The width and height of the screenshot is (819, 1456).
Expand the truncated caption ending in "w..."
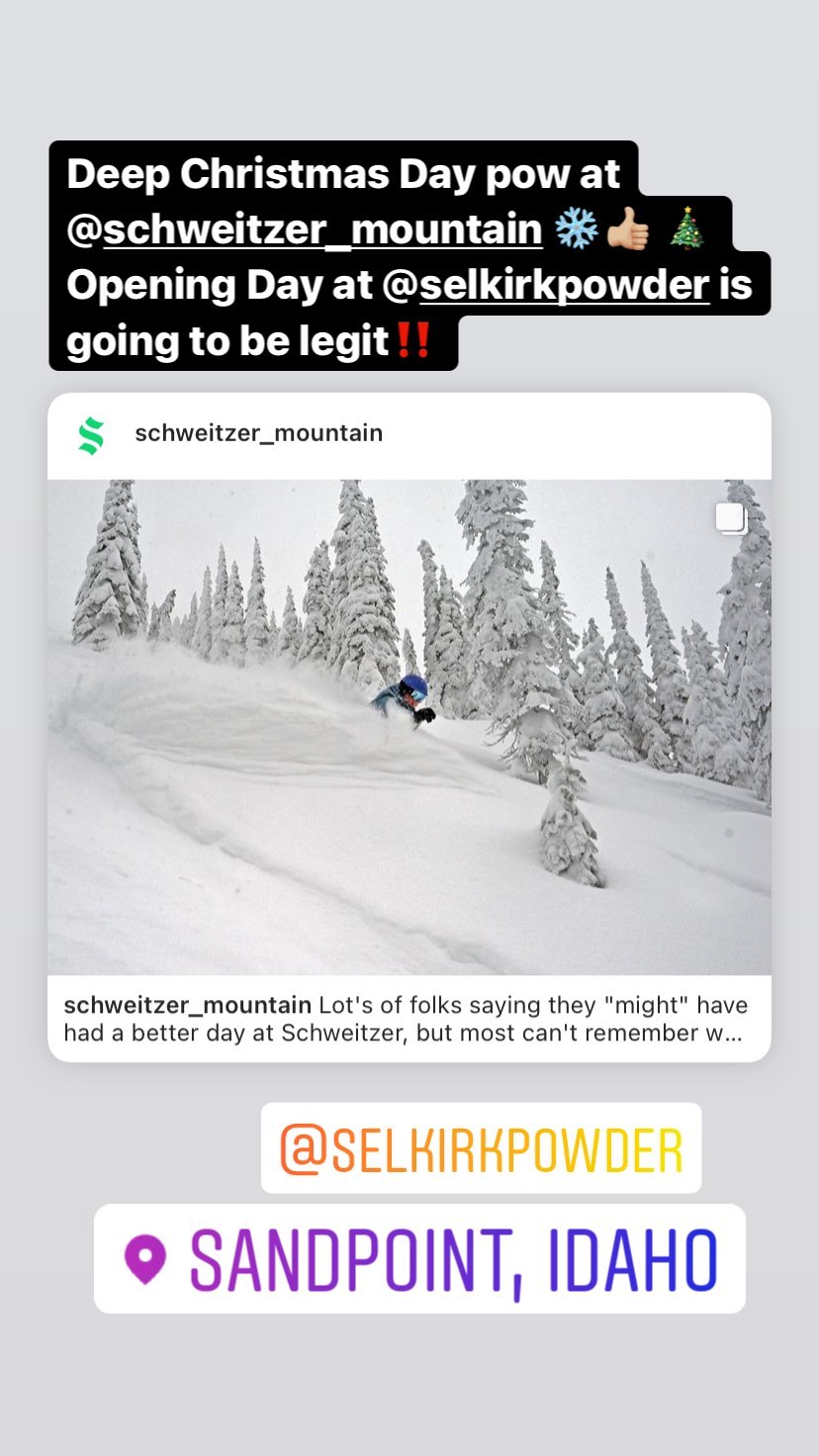click(406, 1020)
